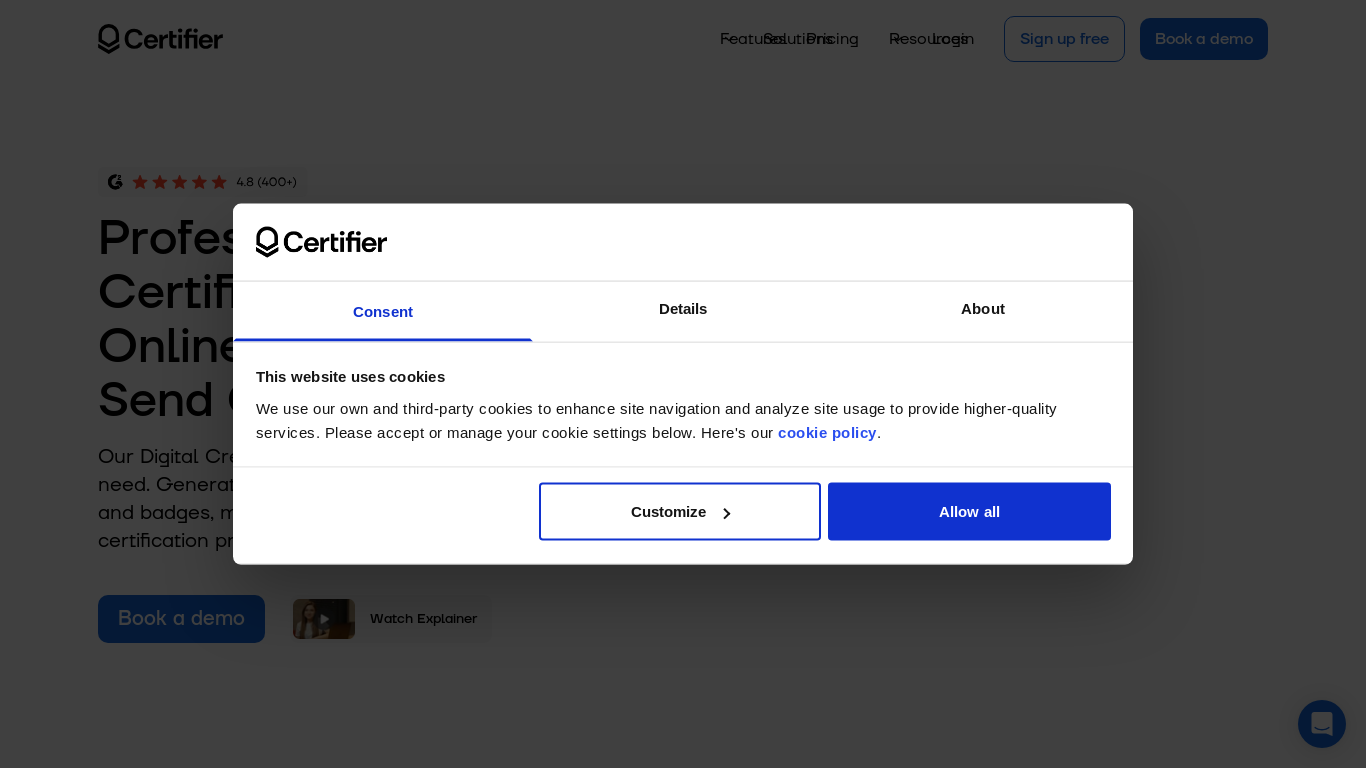Click Sign up free in the header
The image size is (1366, 768).
tap(1064, 39)
